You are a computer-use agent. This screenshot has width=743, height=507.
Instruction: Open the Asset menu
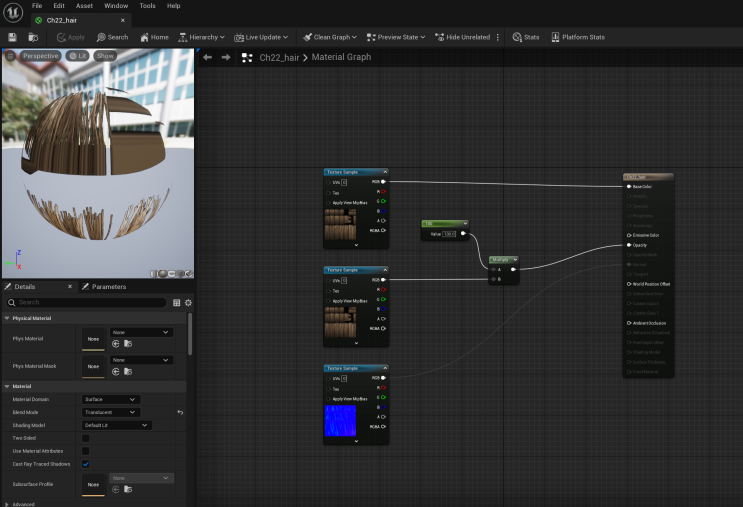(84, 6)
